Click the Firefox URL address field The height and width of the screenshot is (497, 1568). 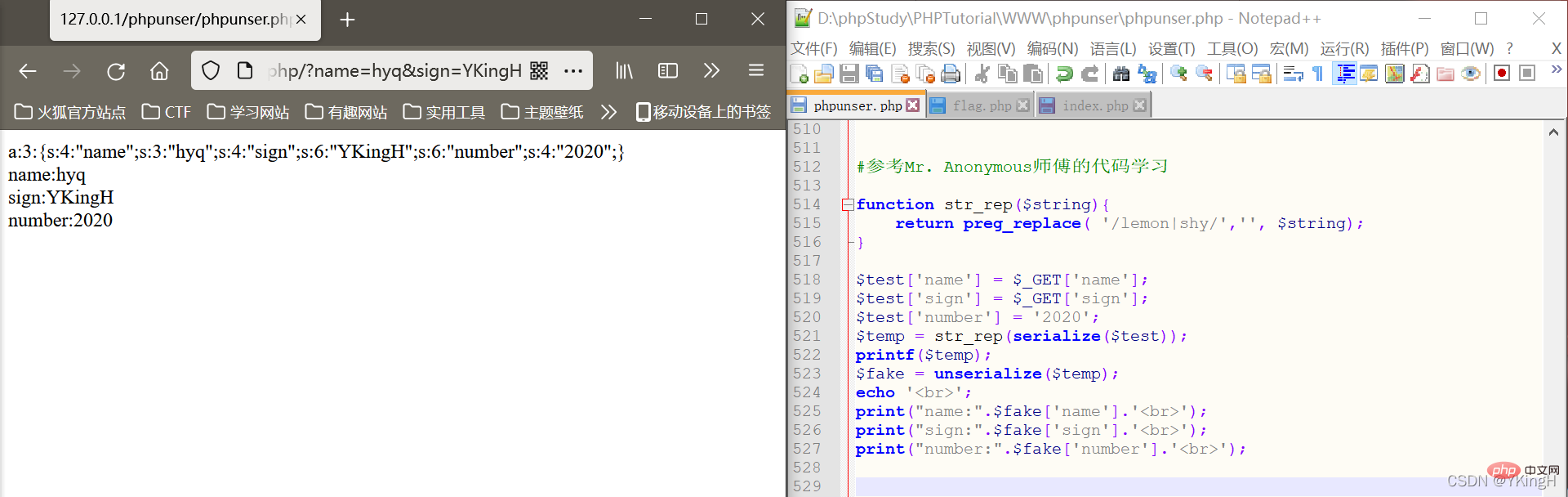click(392, 71)
